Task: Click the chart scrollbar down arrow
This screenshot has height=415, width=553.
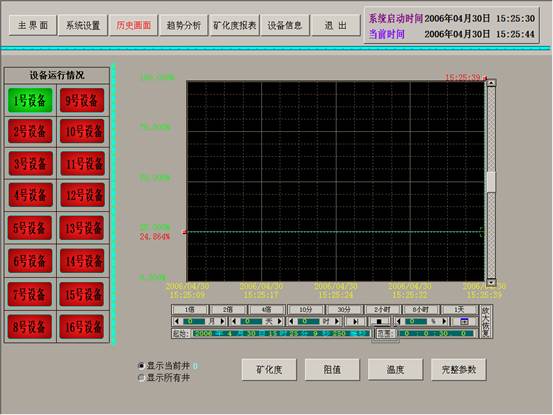Action: pyautogui.click(x=491, y=282)
